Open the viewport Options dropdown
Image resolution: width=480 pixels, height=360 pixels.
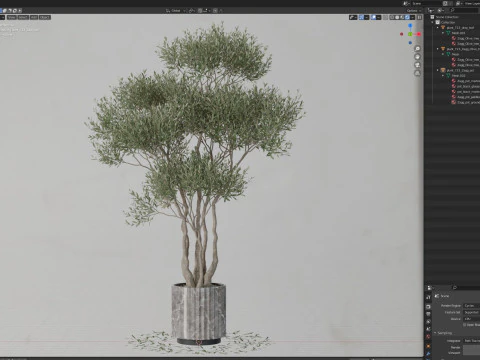[x=413, y=11]
